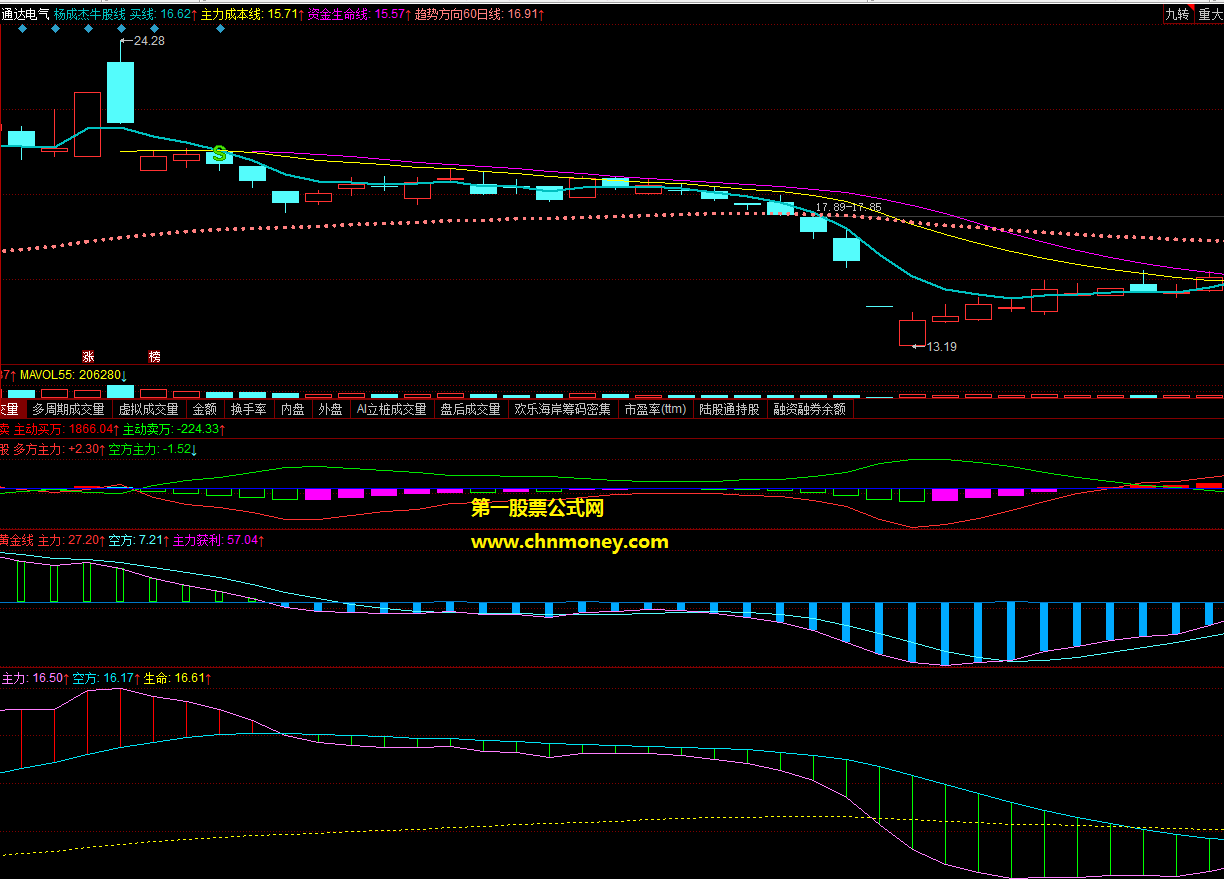Open the 外盘 tab

[x=330, y=409]
